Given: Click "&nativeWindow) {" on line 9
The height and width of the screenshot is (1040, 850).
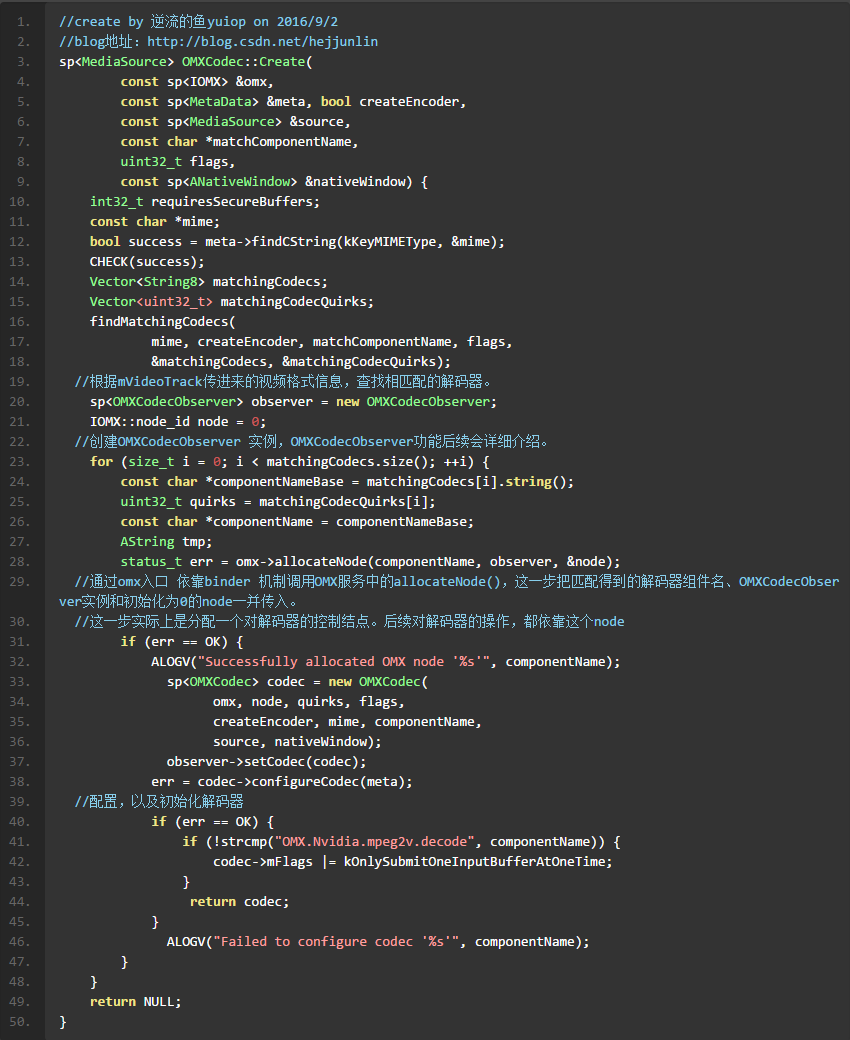Looking at the screenshot, I should (366, 181).
